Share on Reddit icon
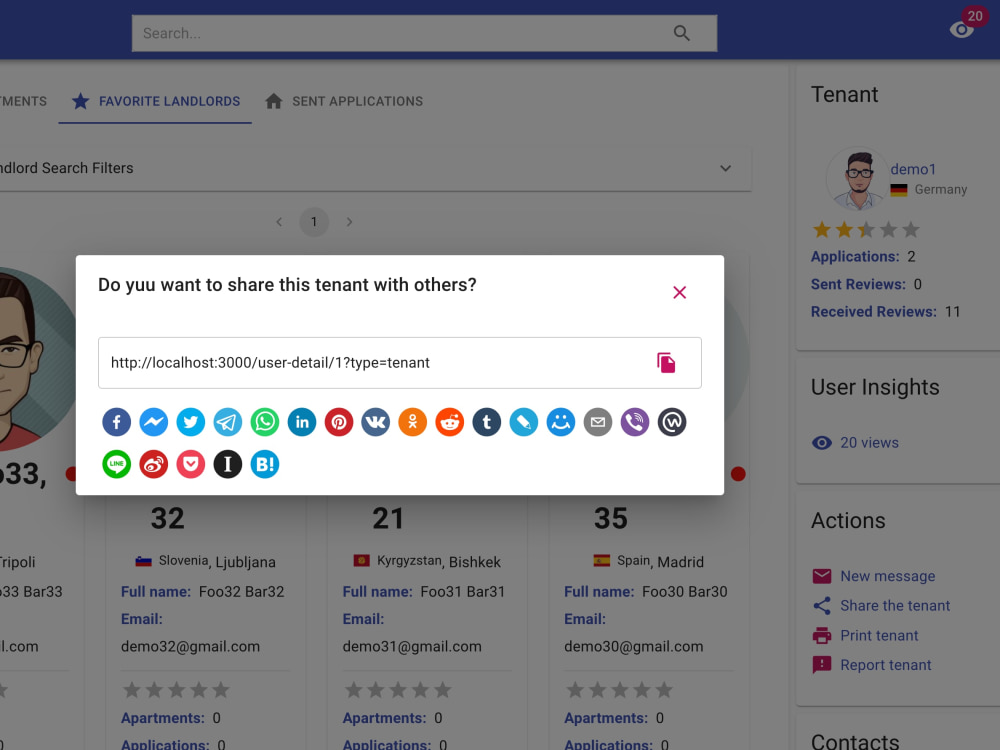Screen dimensions: 1000x750 [x=450, y=422]
